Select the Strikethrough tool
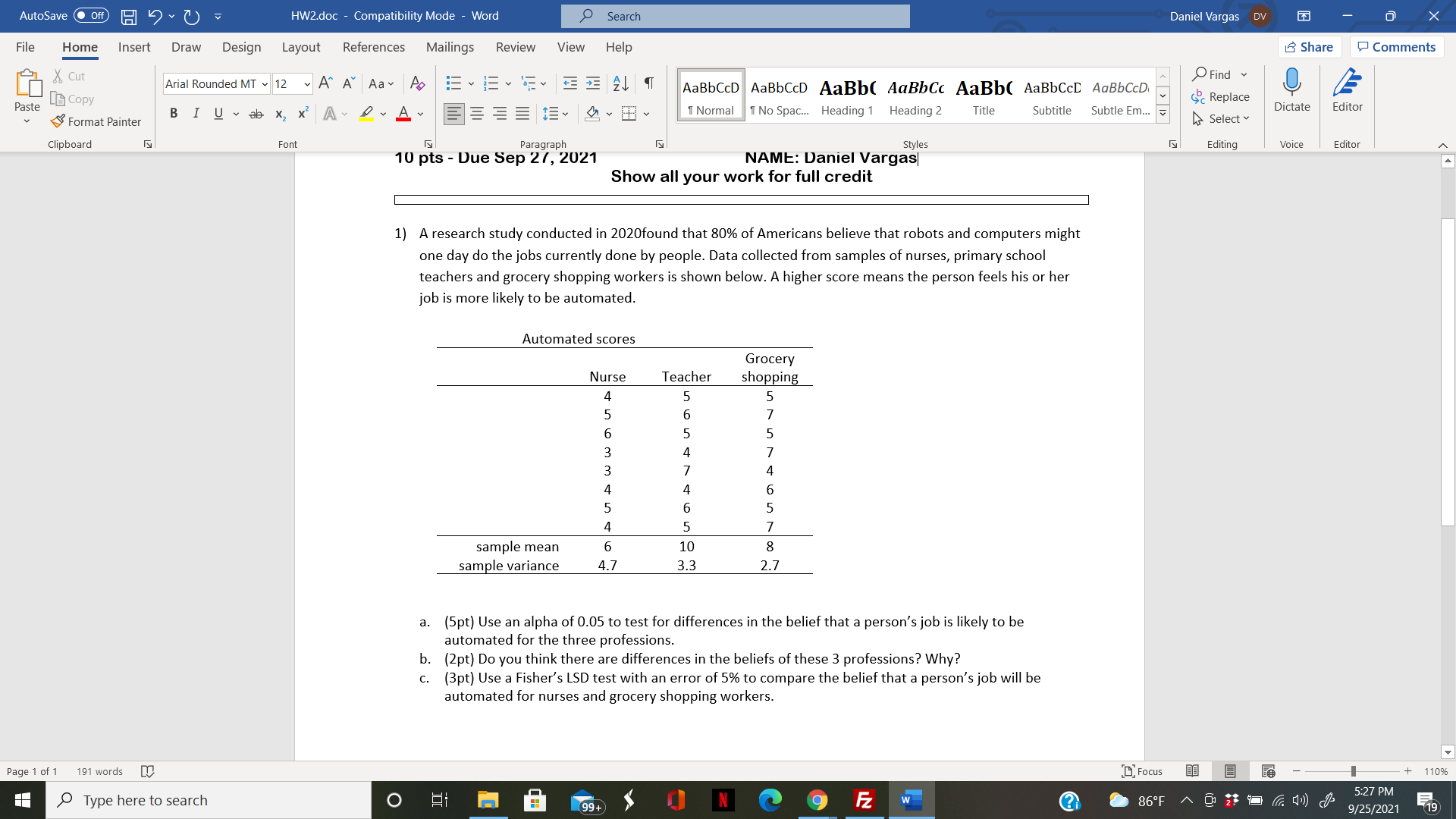The width and height of the screenshot is (1456, 819). pos(256,113)
